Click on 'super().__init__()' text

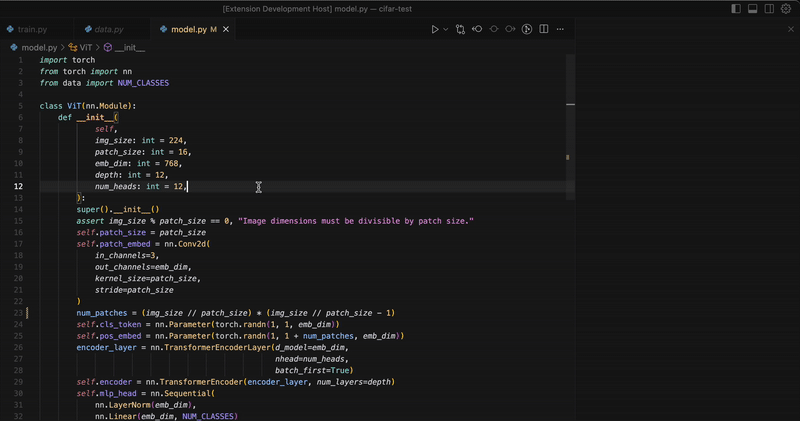click(x=118, y=209)
